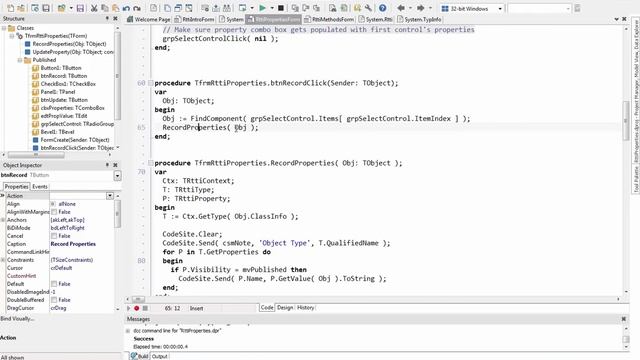Image resolution: width=640 pixels, height=360 pixels.
Task: Toggle the Default property checkbox
Action: (54, 284)
